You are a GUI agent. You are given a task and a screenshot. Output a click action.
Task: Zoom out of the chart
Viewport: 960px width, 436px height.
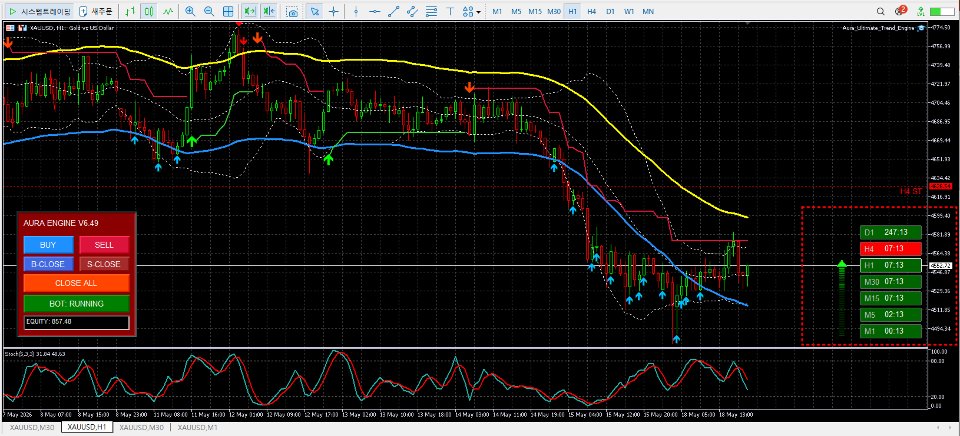tap(209, 11)
